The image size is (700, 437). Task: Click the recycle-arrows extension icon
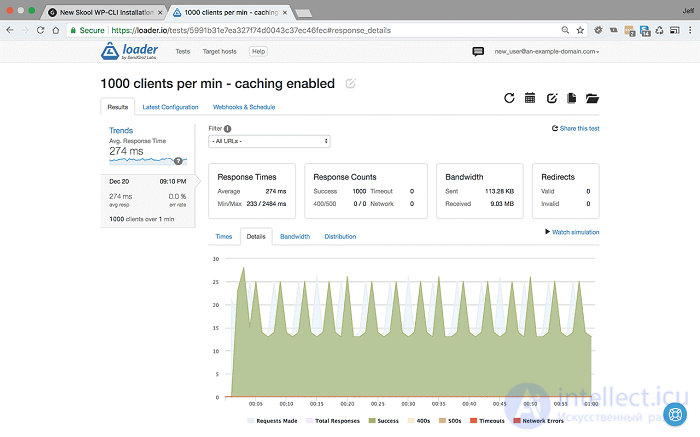click(x=659, y=30)
